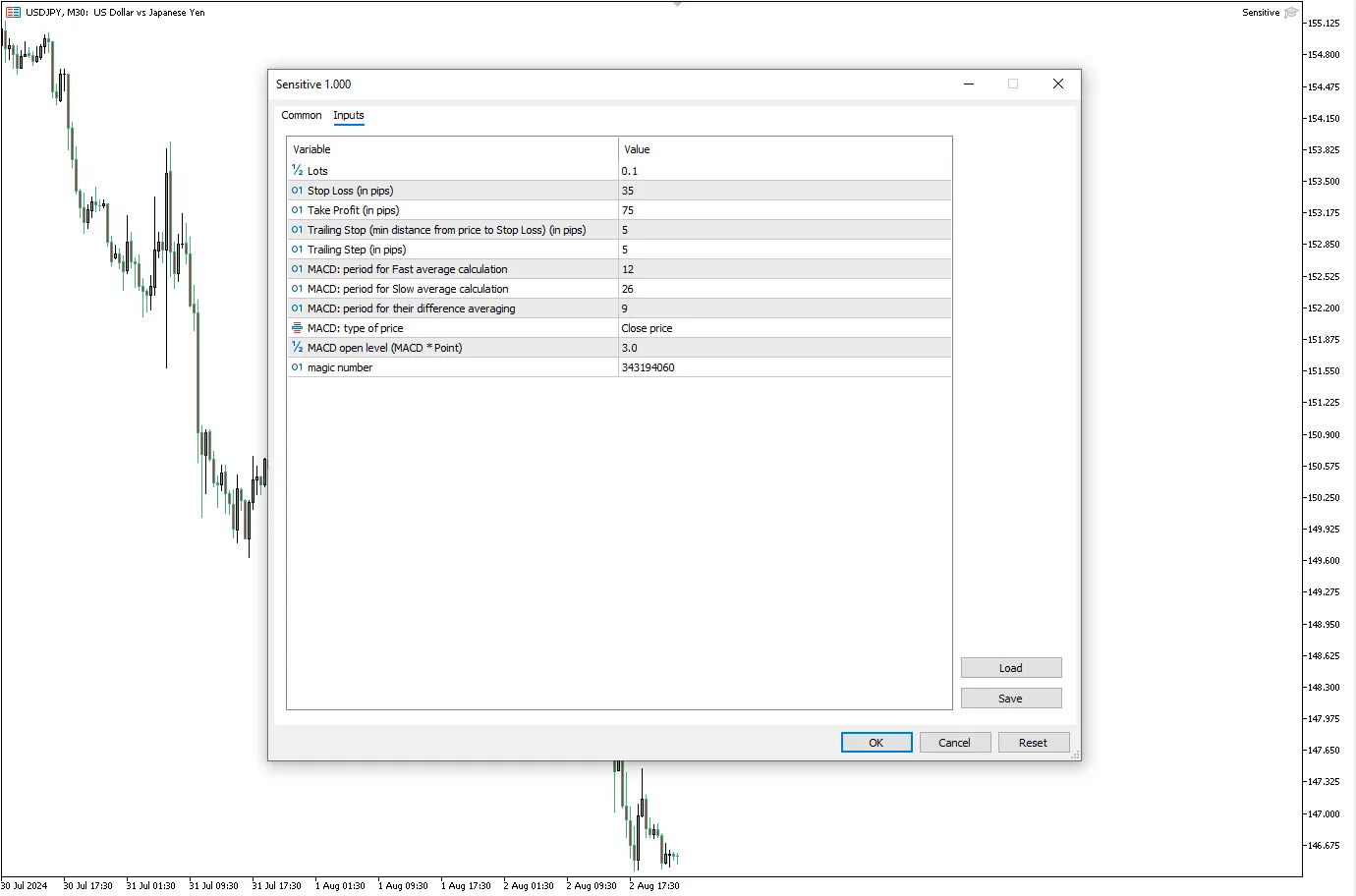Click the Take Profit row integer icon
The image size is (1356, 896).
pyautogui.click(x=297, y=210)
